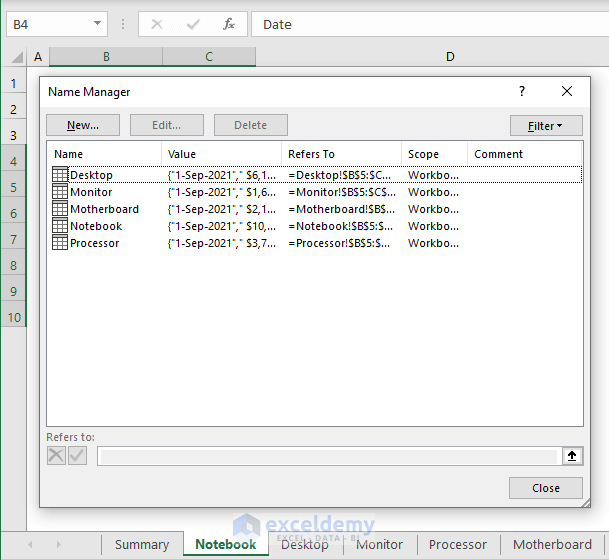609x560 pixels.
Task: Sort by the Comment column header
Action: tap(524, 154)
